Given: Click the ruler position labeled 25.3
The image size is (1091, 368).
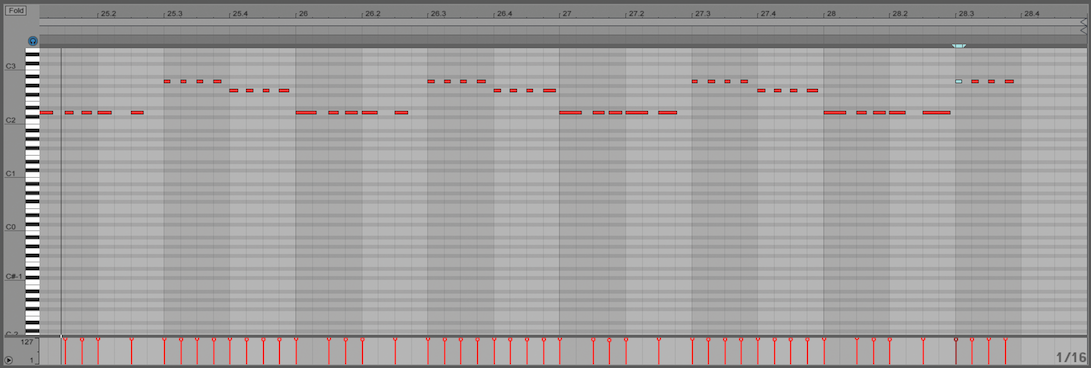Looking at the screenshot, I should coord(175,13).
